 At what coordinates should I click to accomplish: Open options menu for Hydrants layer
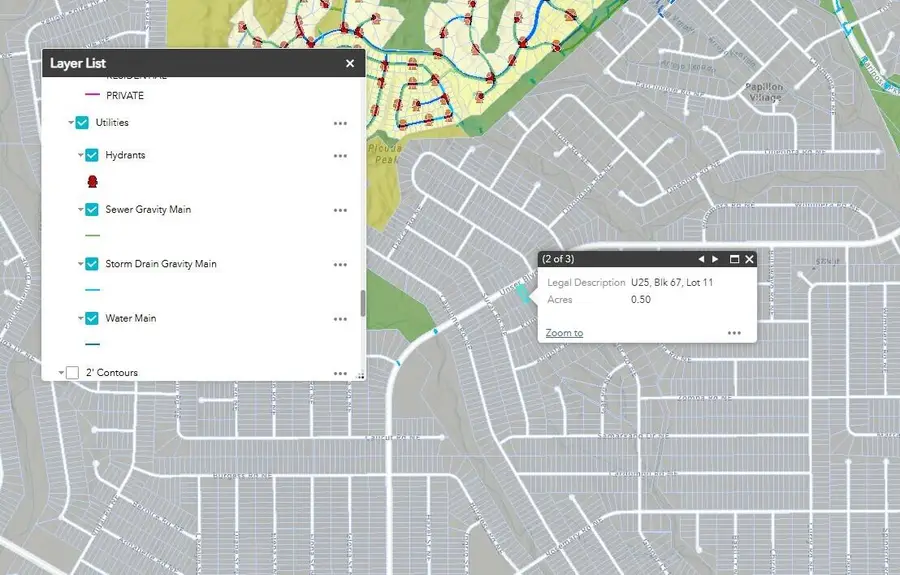tap(340, 156)
